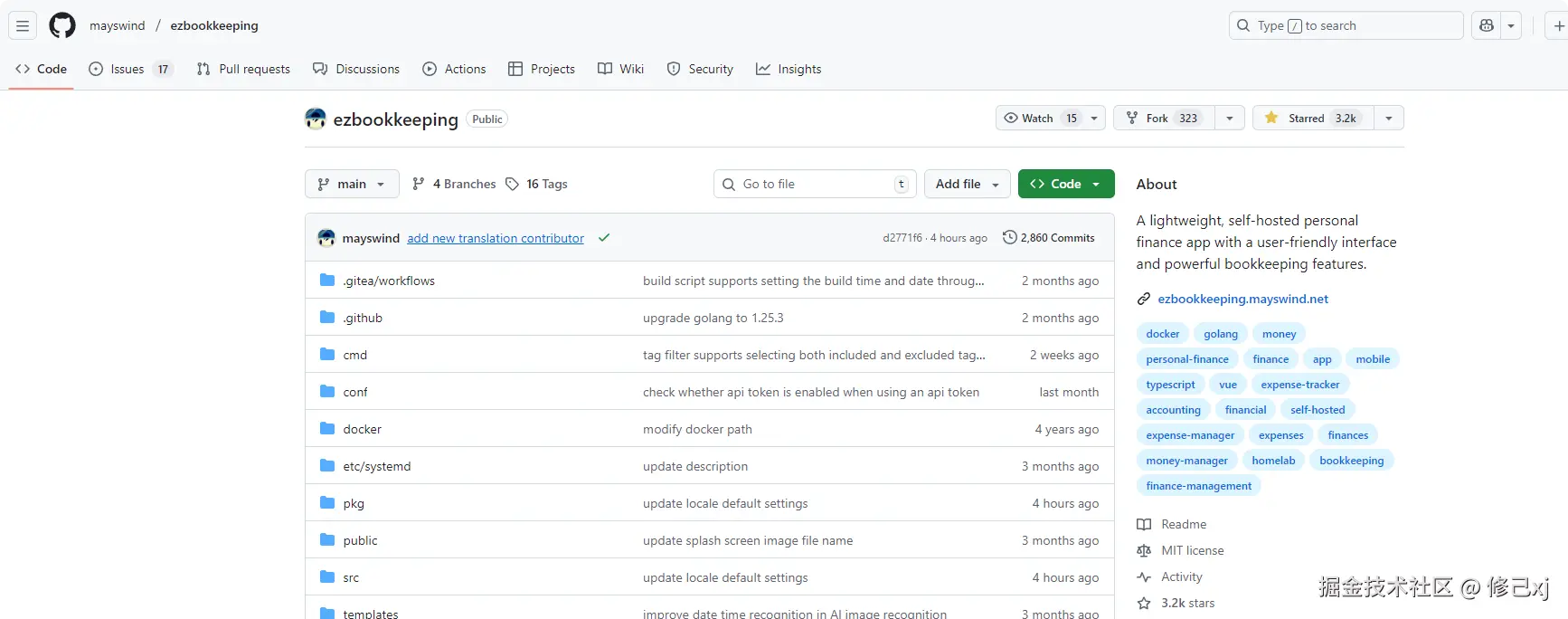
Task: Click the GitHub logo icon
Action: coord(62,25)
